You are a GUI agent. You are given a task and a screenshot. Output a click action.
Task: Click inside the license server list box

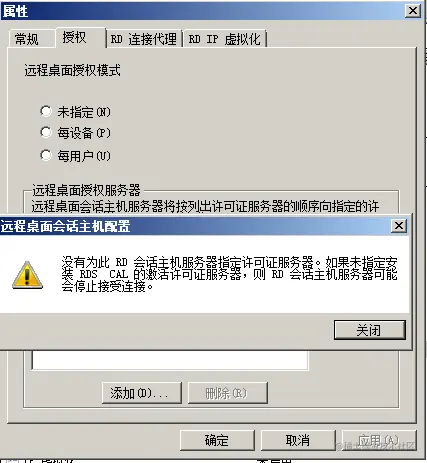(170, 360)
